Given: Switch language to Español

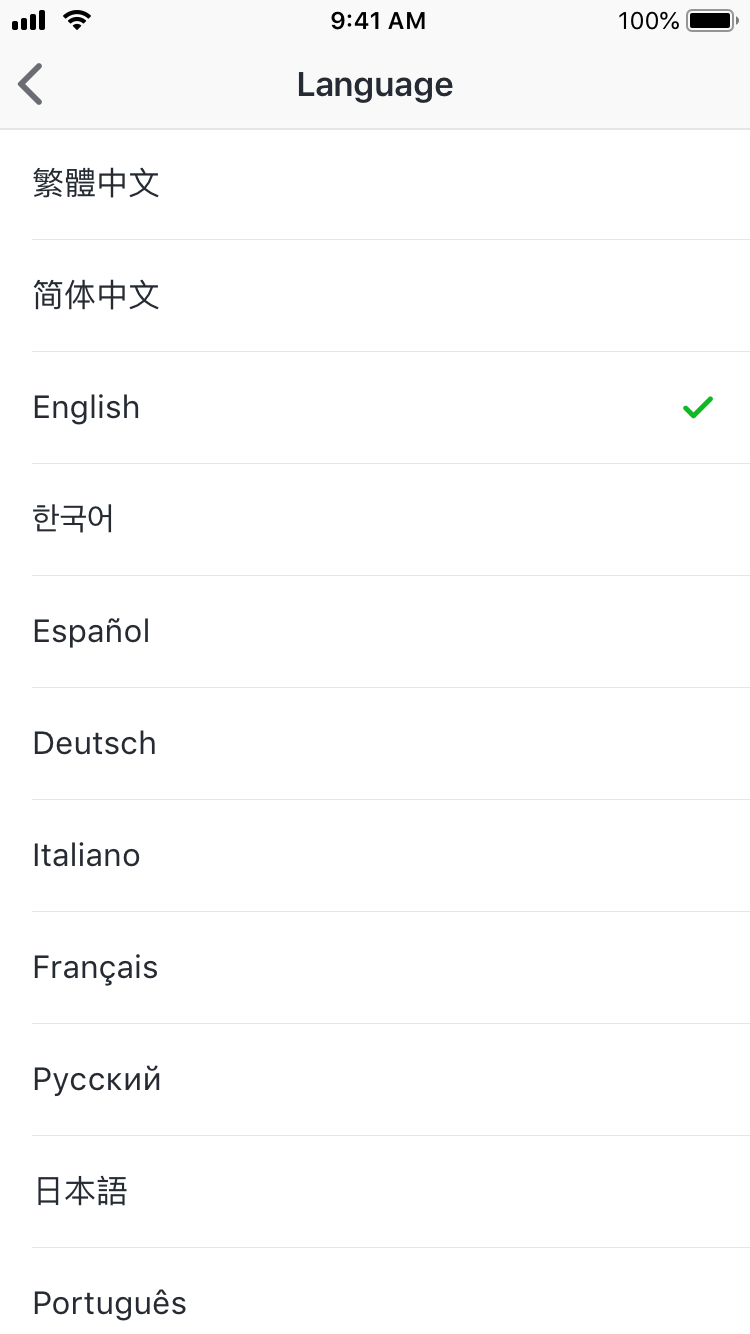Looking at the screenshot, I should [92, 632].
